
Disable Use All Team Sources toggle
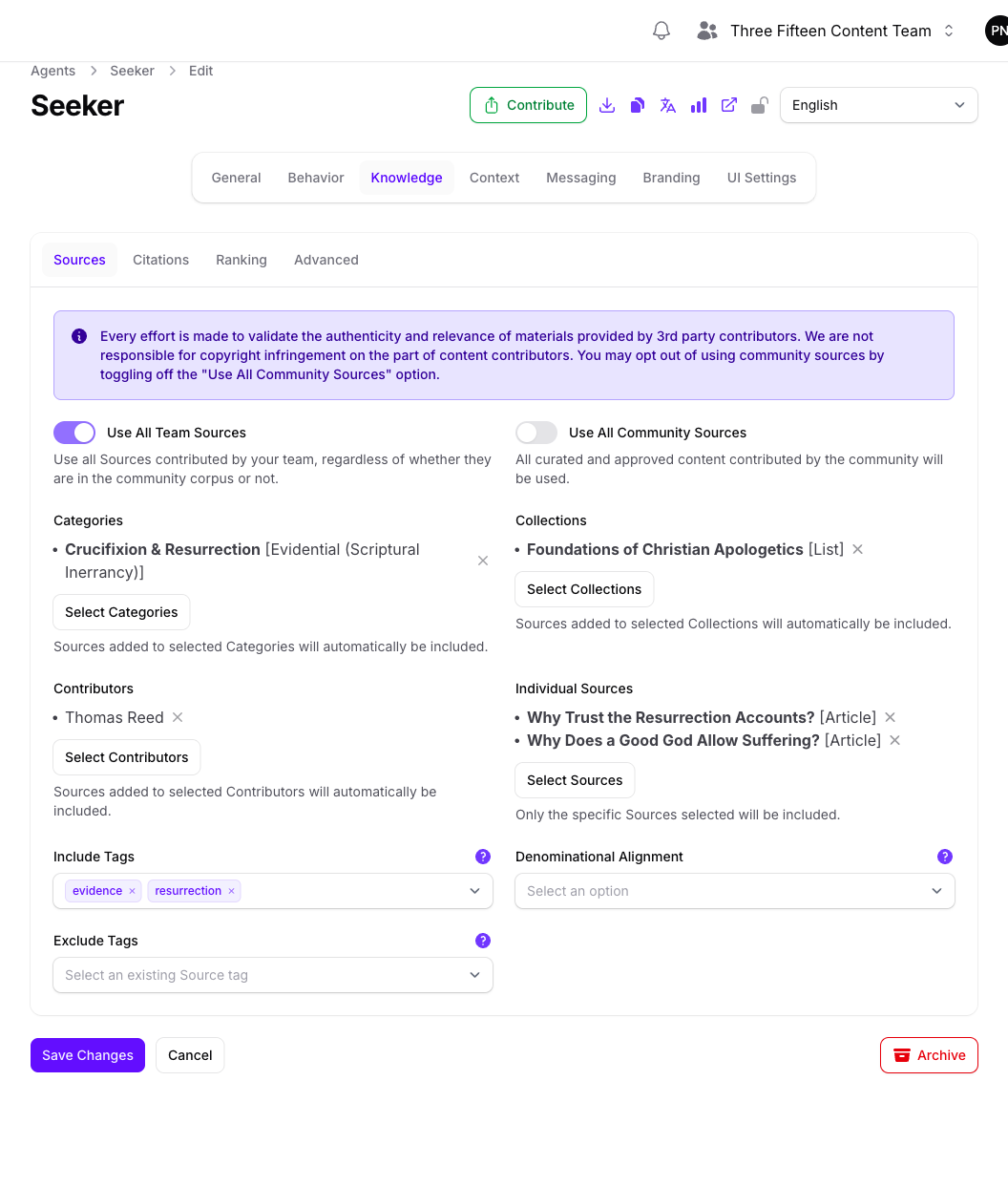(x=74, y=433)
